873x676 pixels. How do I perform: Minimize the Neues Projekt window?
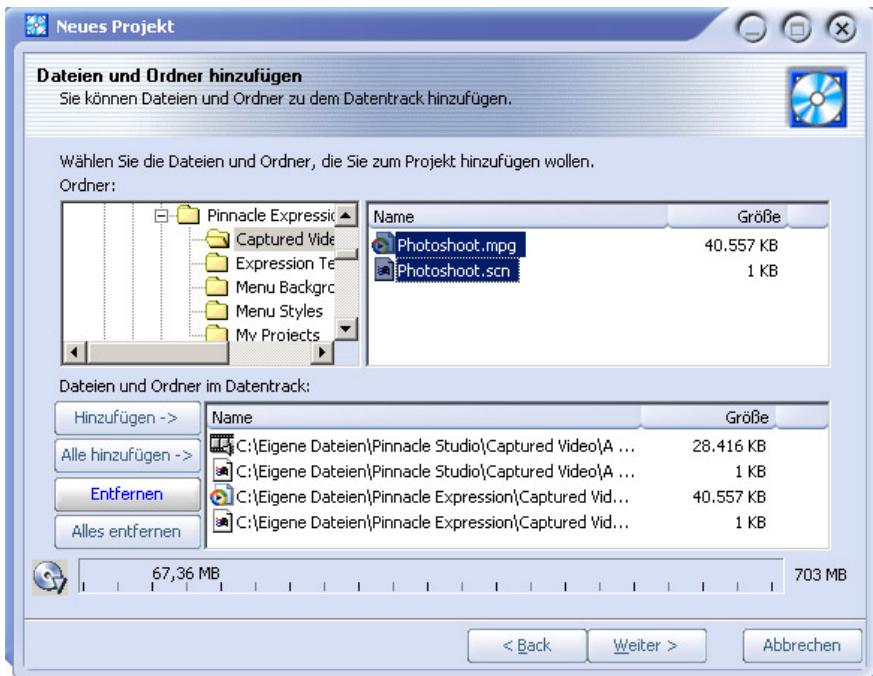[752, 28]
